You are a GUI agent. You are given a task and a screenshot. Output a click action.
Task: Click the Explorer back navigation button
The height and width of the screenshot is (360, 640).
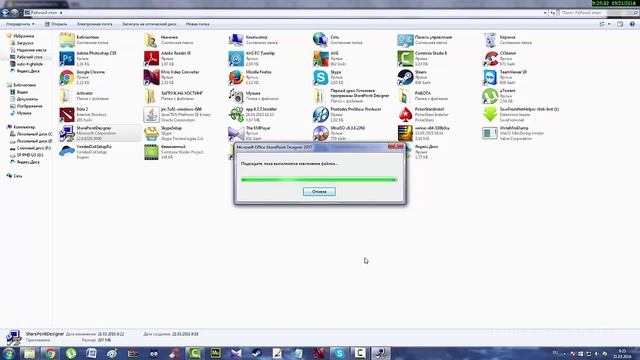click(x=5, y=13)
